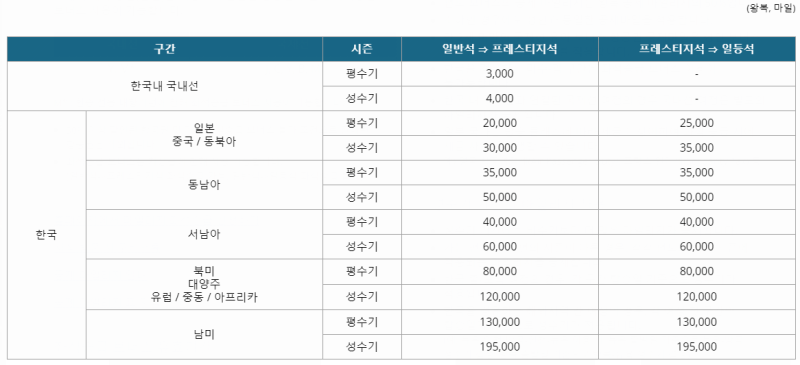Click the 20,000 mileage value
This screenshot has width=800, height=365.
(x=499, y=123)
